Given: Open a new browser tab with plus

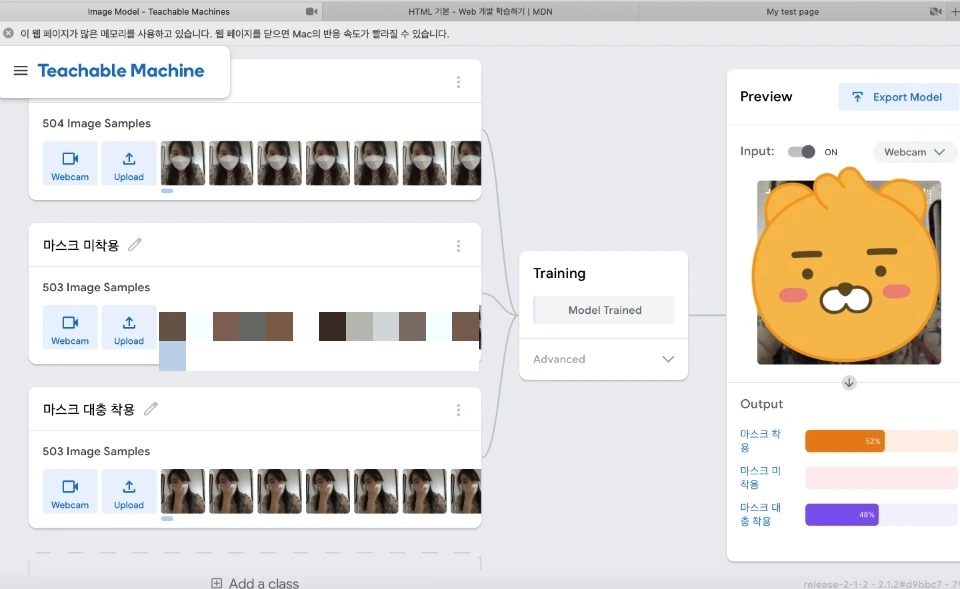Looking at the screenshot, I should pos(954,12).
